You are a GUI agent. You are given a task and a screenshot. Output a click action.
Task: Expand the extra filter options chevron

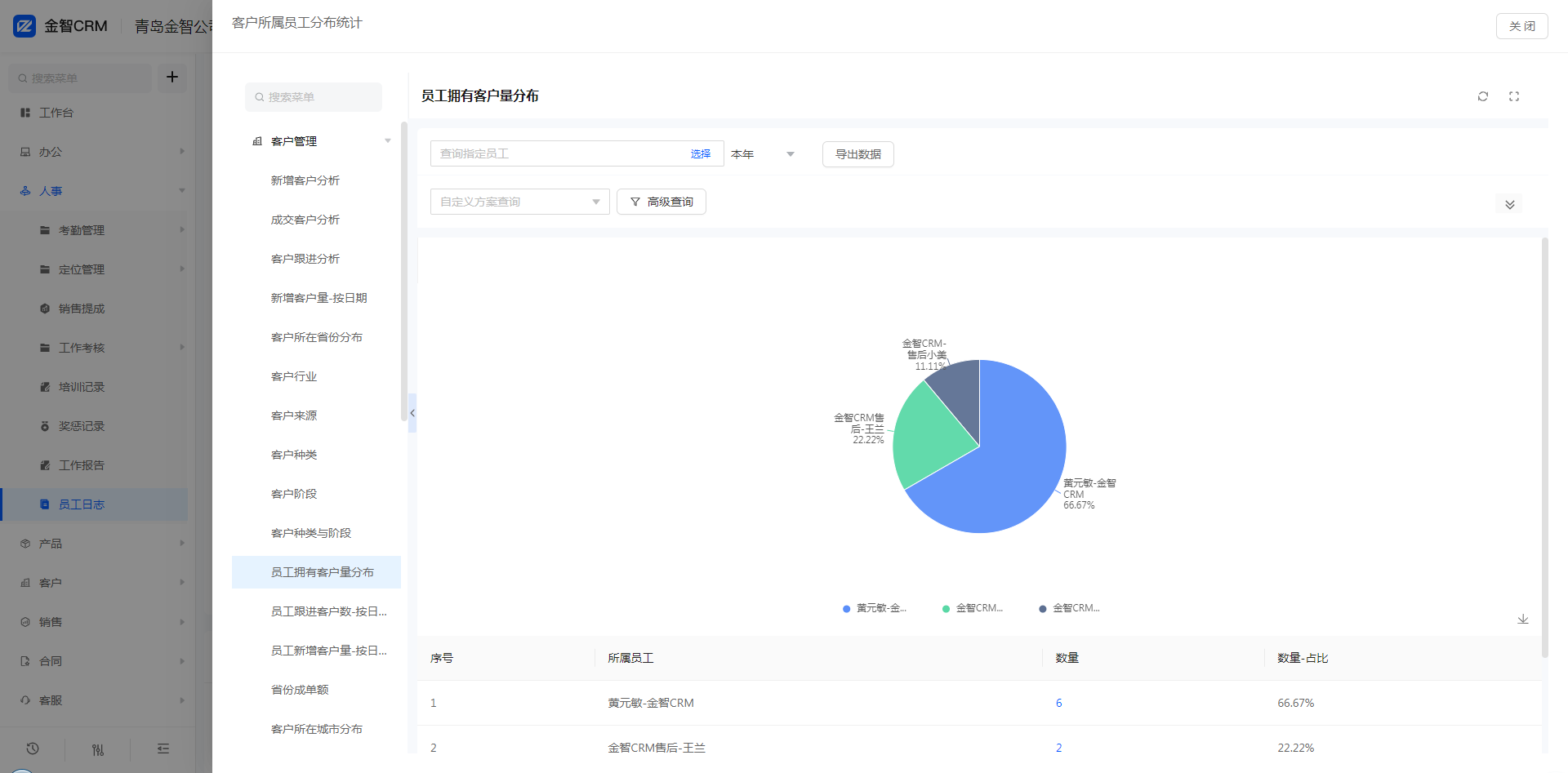(x=1510, y=204)
